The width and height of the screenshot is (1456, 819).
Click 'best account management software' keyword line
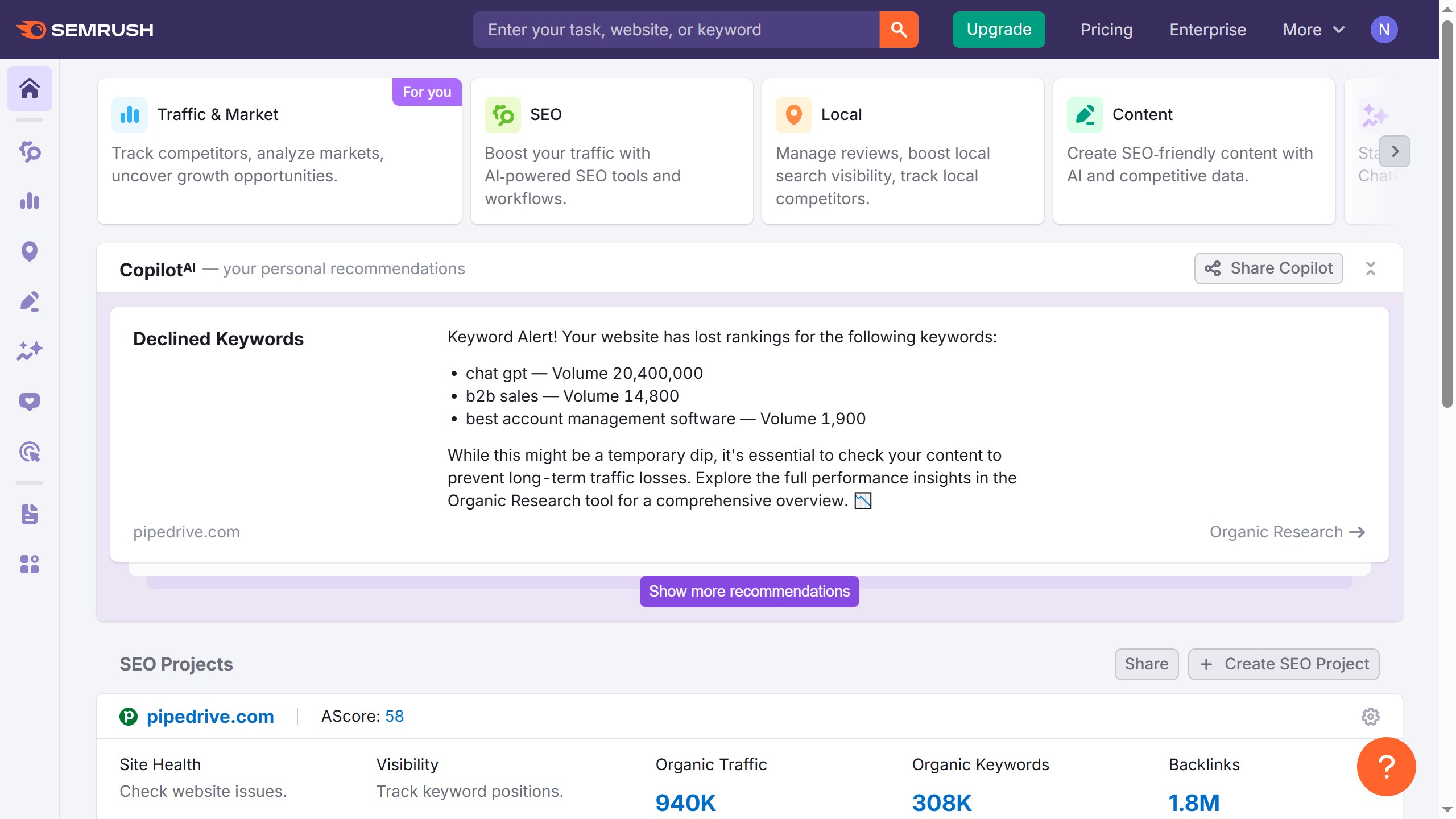(x=665, y=419)
